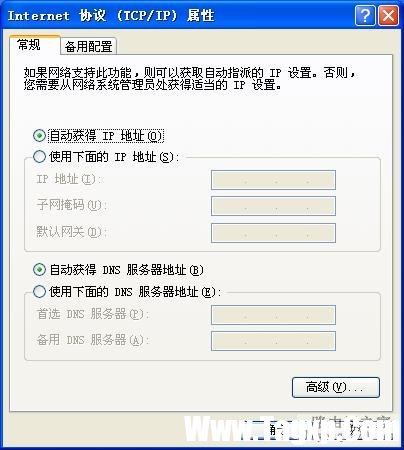This screenshot has height=450, width=404.
Task: Click the 自动获得 IP 地址 label text
Action: [106, 136]
